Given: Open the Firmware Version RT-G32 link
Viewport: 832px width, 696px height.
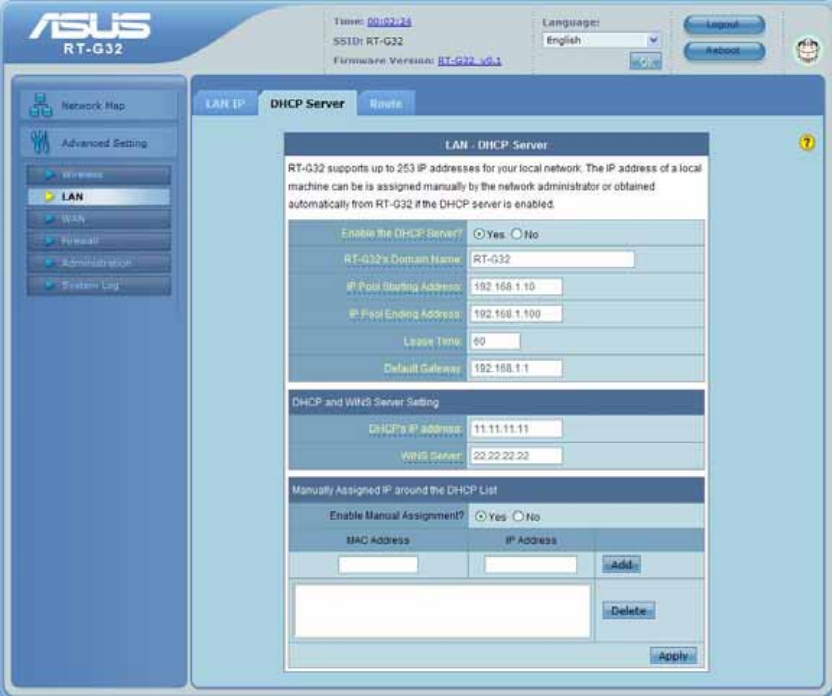Looking at the screenshot, I should [469, 61].
